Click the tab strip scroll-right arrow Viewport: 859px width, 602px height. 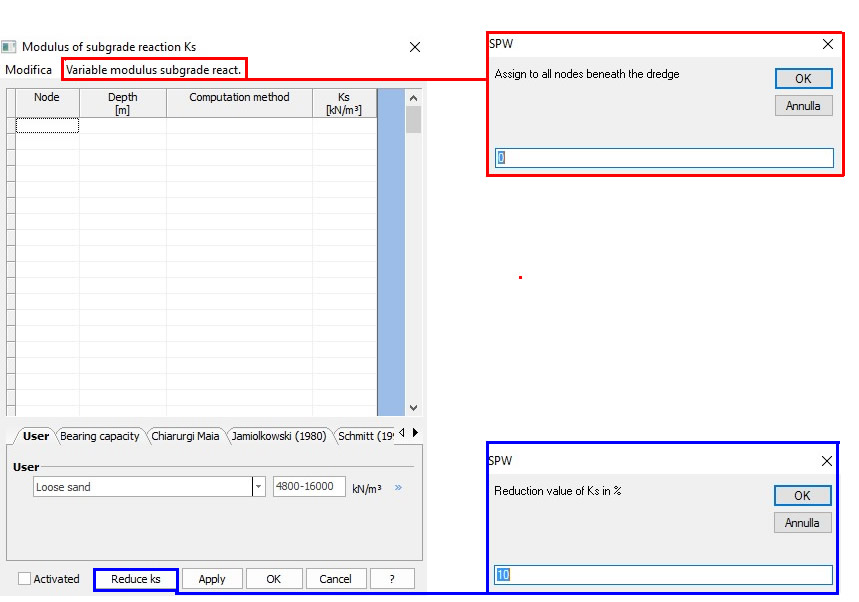(x=415, y=433)
